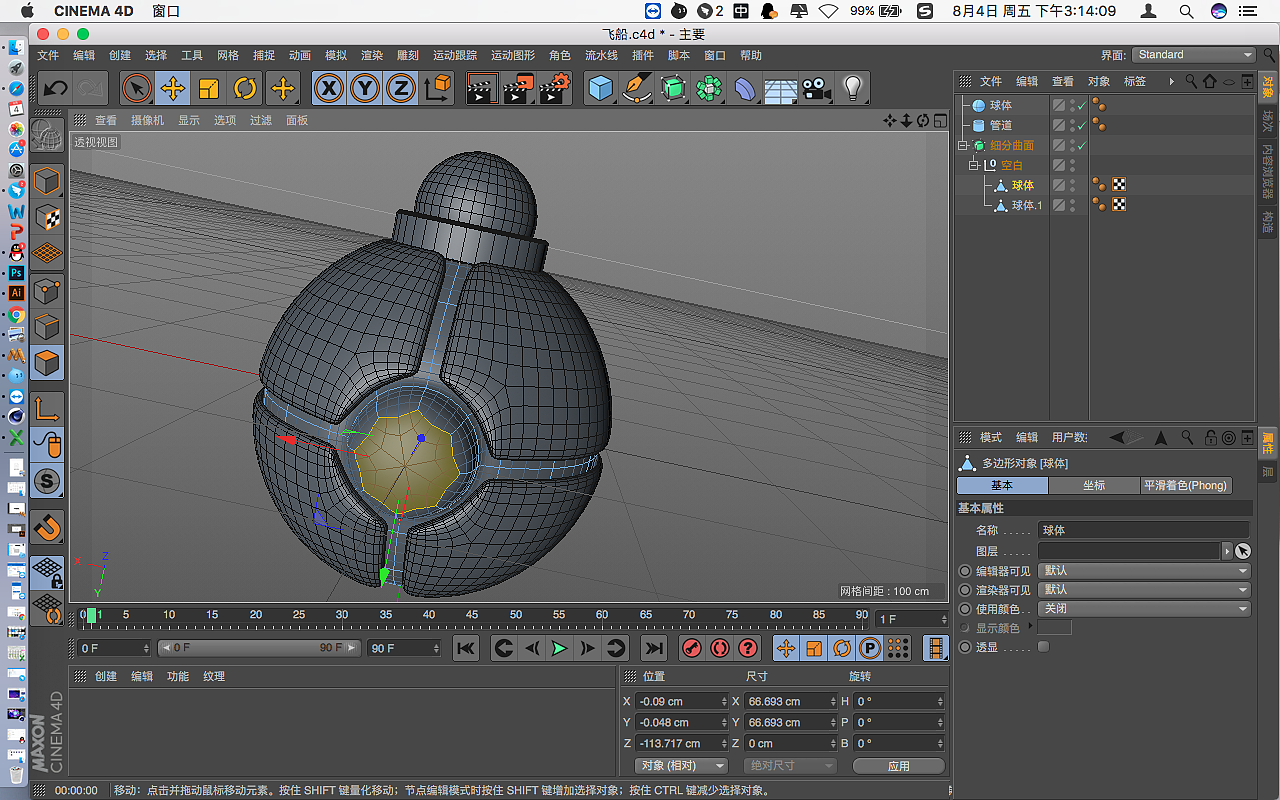Toggle Y axis lock button
Screen dimensions: 1280x800
click(x=365, y=88)
